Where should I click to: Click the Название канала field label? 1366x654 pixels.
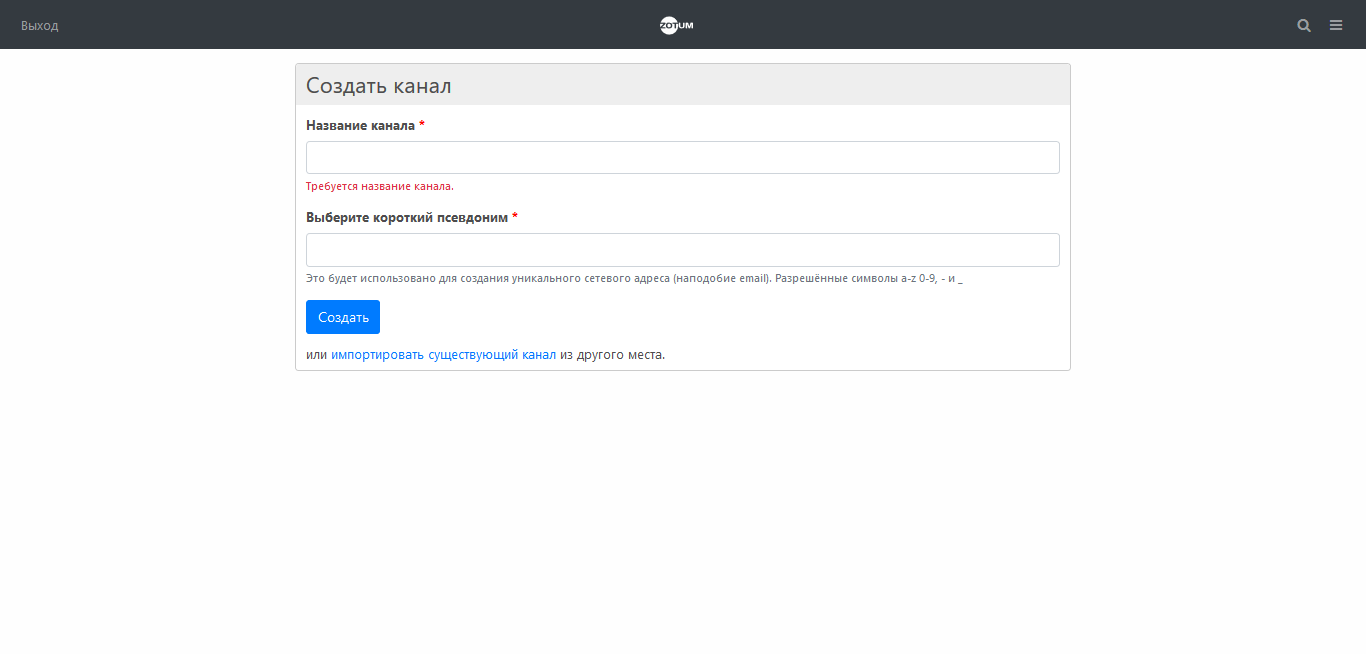coord(360,125)
